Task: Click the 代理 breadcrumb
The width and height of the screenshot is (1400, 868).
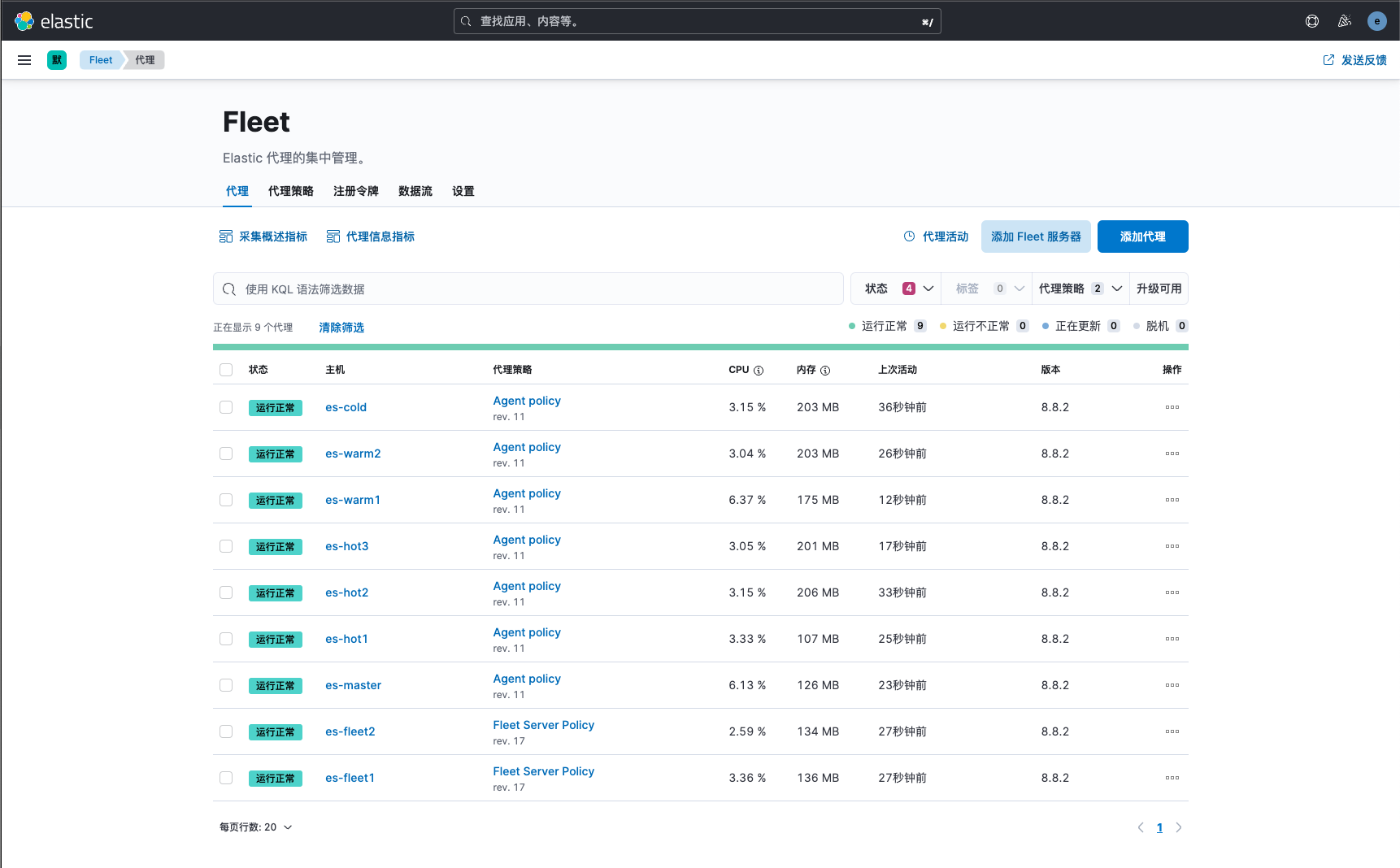Action: [x=145, y=60]
